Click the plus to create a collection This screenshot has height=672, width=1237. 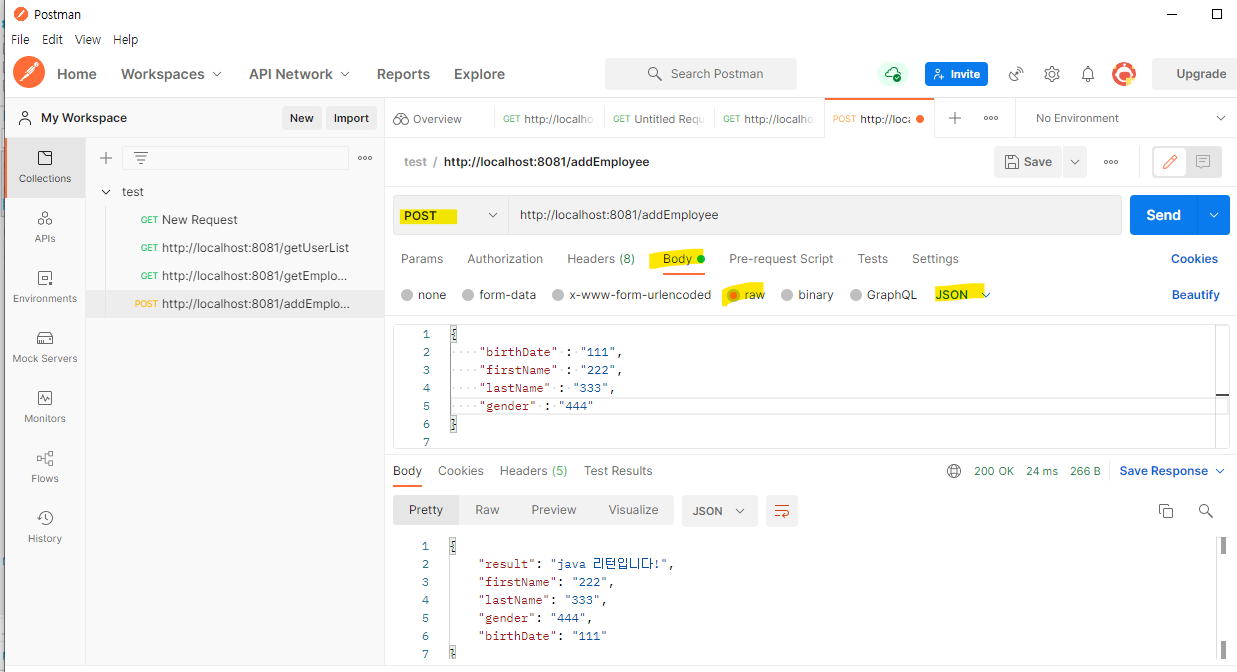[x=106, y=158]
